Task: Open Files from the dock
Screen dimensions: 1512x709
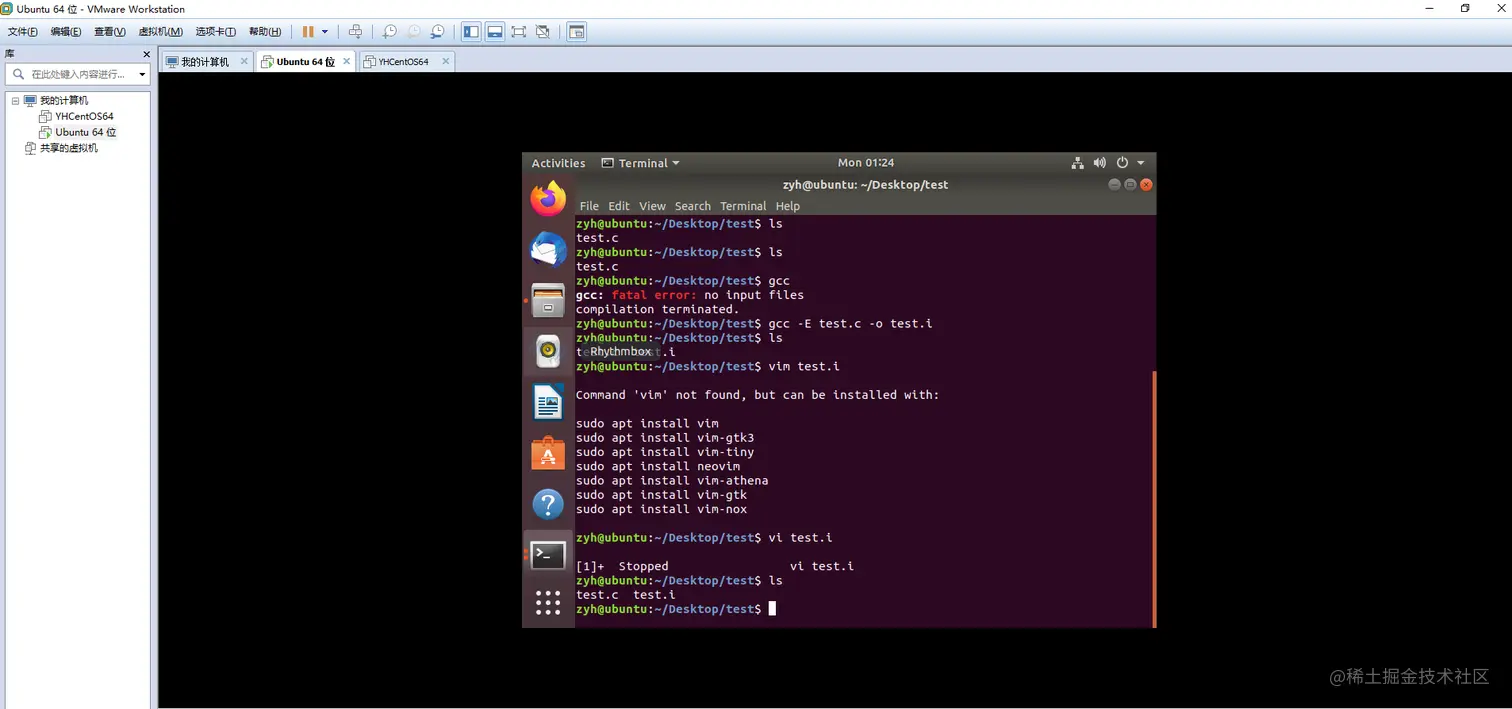Action: pos(548,300)
